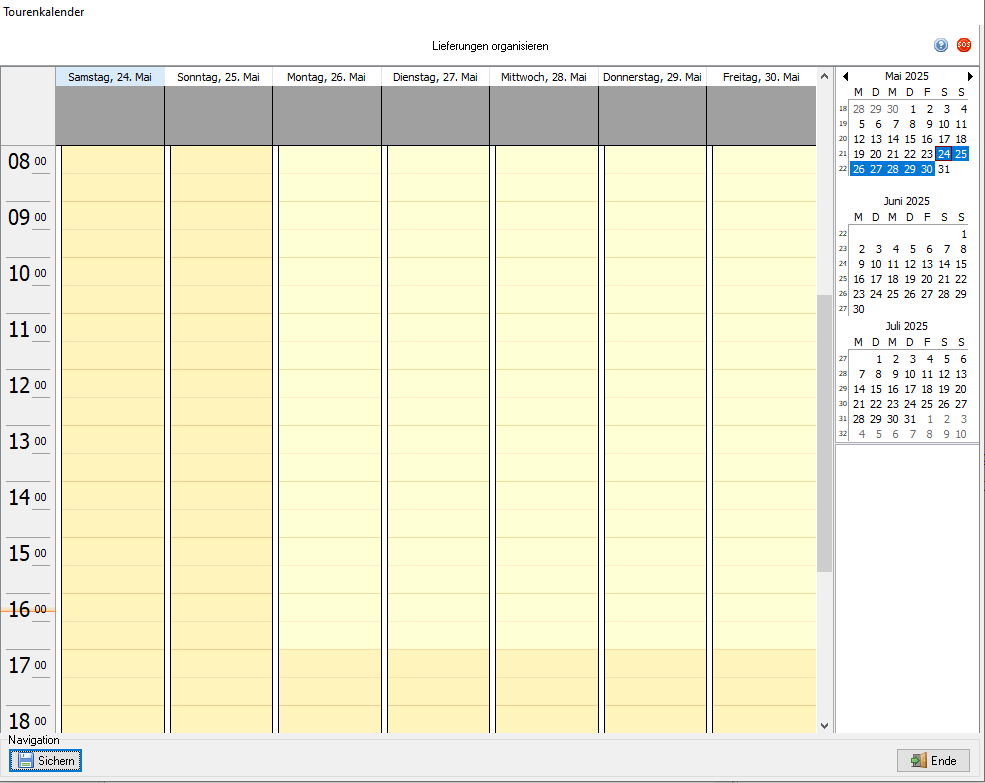Click the Mai 2025 month title
Image resolution: width=985 pixels, height=783 pixels.
coord(906,77)
